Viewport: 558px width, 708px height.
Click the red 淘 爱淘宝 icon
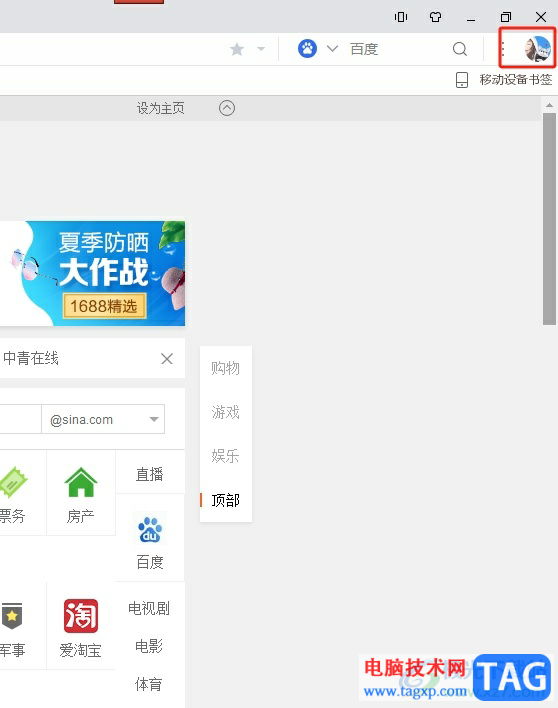pos(81,615)
